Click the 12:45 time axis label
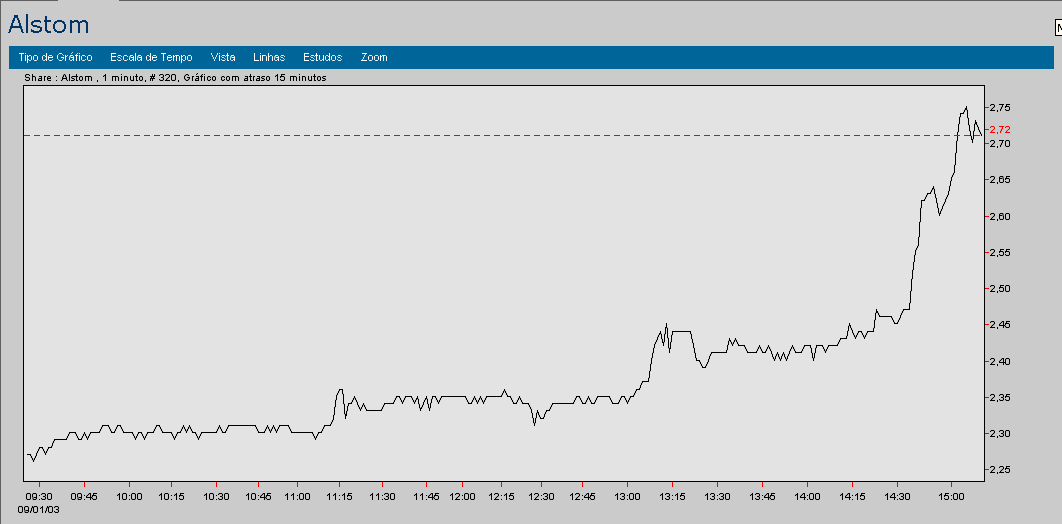The height and width of the screenshot is (524, 1062). coord(583,496)
